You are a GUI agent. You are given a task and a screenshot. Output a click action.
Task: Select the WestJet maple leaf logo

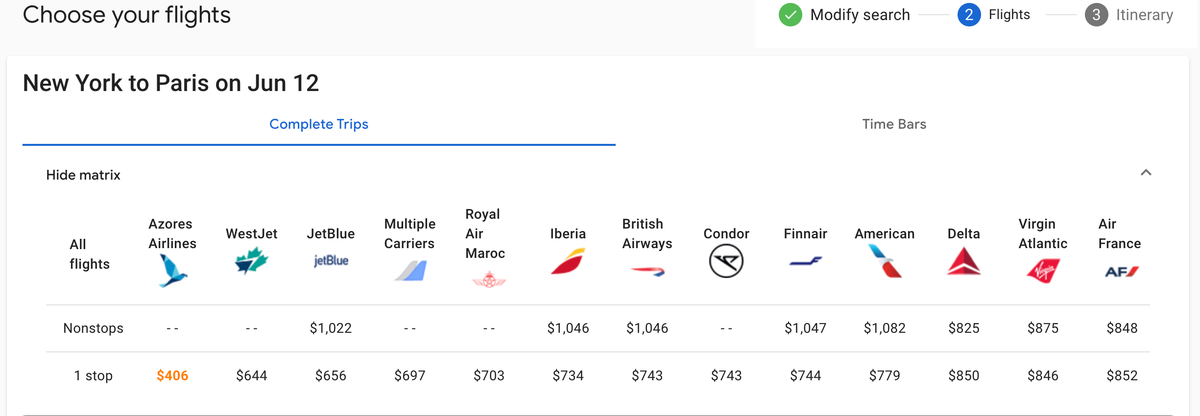(x=251, y=261)
